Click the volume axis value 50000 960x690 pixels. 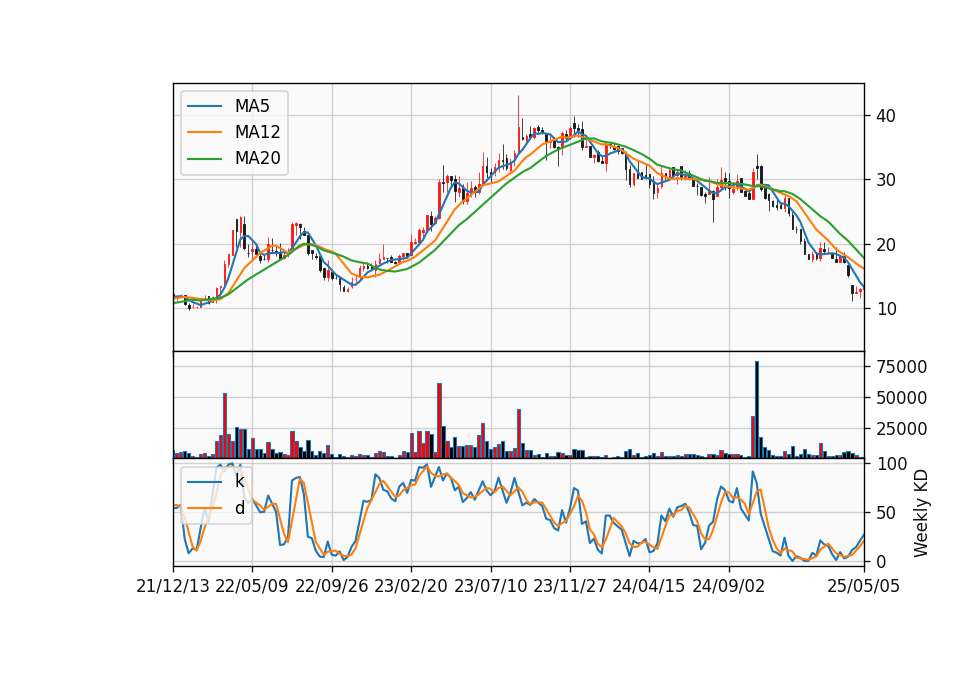[x=902, y=398]
